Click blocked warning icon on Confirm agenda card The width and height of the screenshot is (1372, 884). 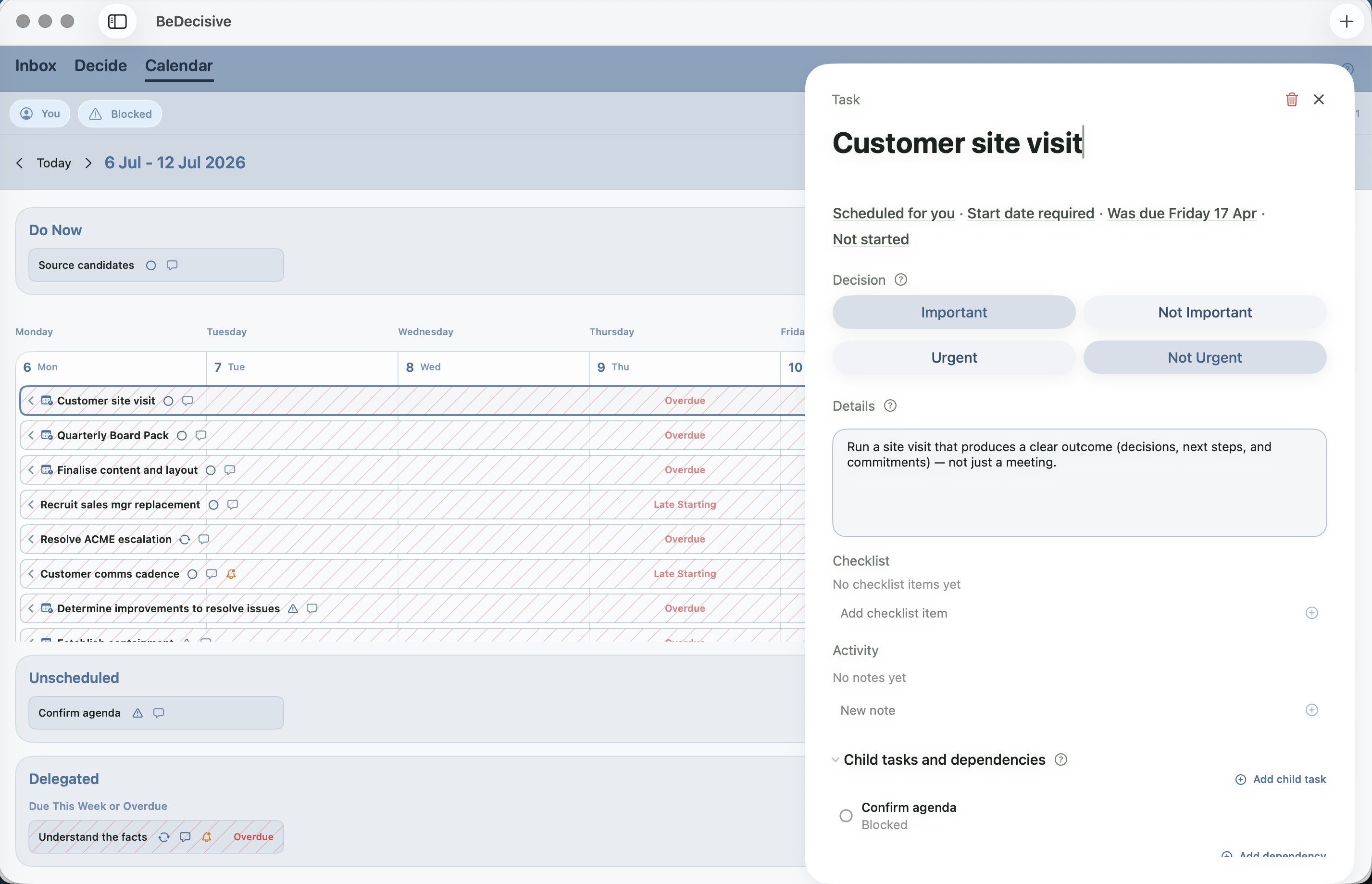(137, 713)
